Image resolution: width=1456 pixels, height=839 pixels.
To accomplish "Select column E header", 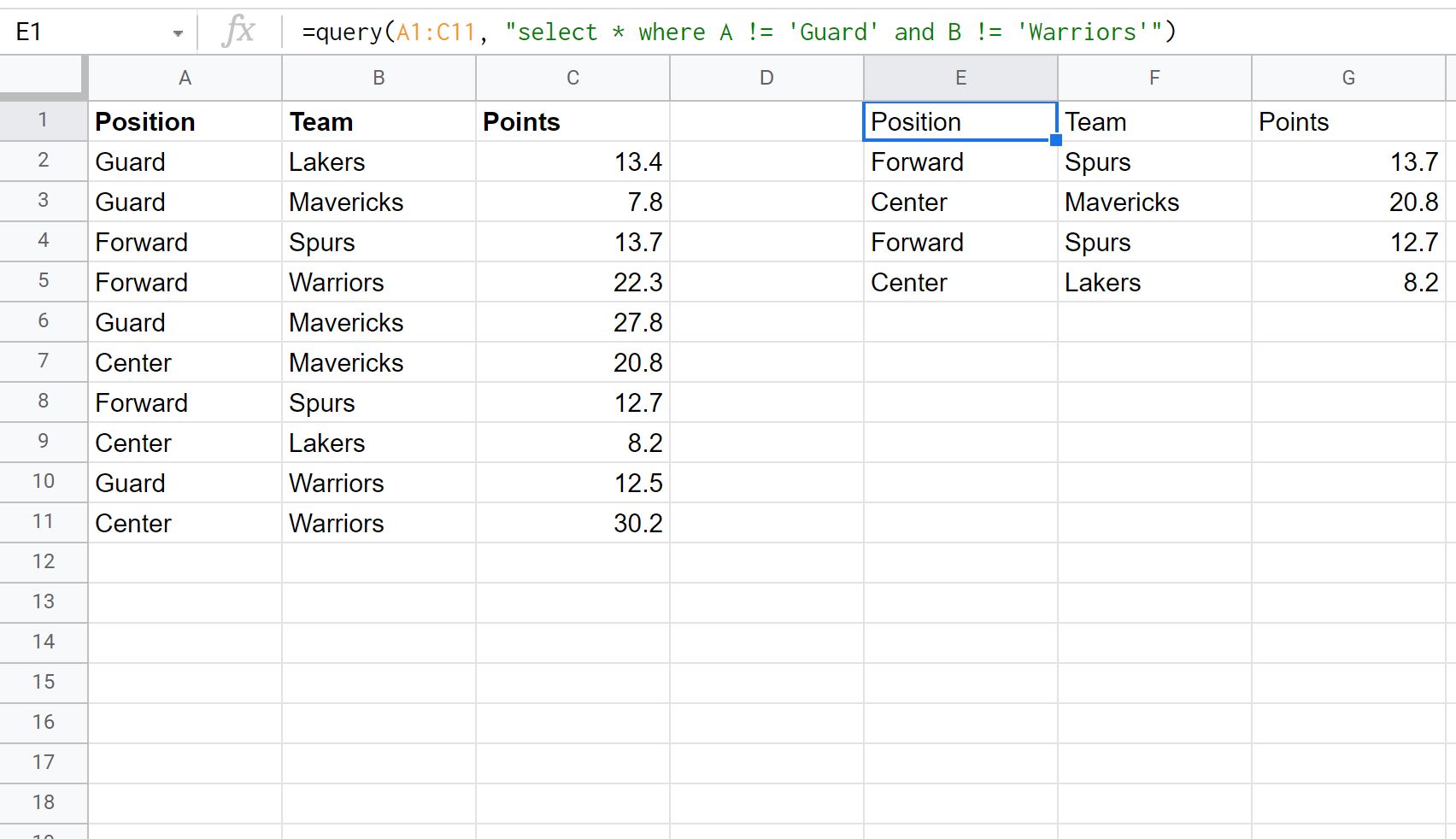I will click(960, 78).
